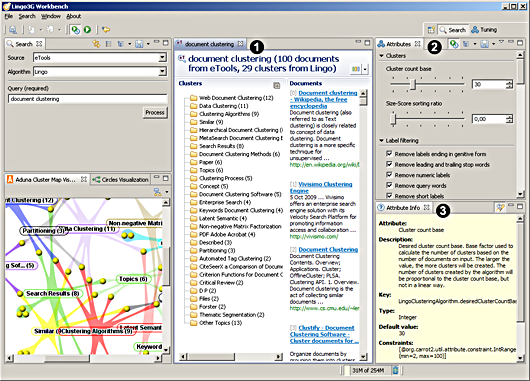The width and height of the screenshot is (530, 381).
Task: Switch to Tuning perspective
Action: click(x=484, y=30)
